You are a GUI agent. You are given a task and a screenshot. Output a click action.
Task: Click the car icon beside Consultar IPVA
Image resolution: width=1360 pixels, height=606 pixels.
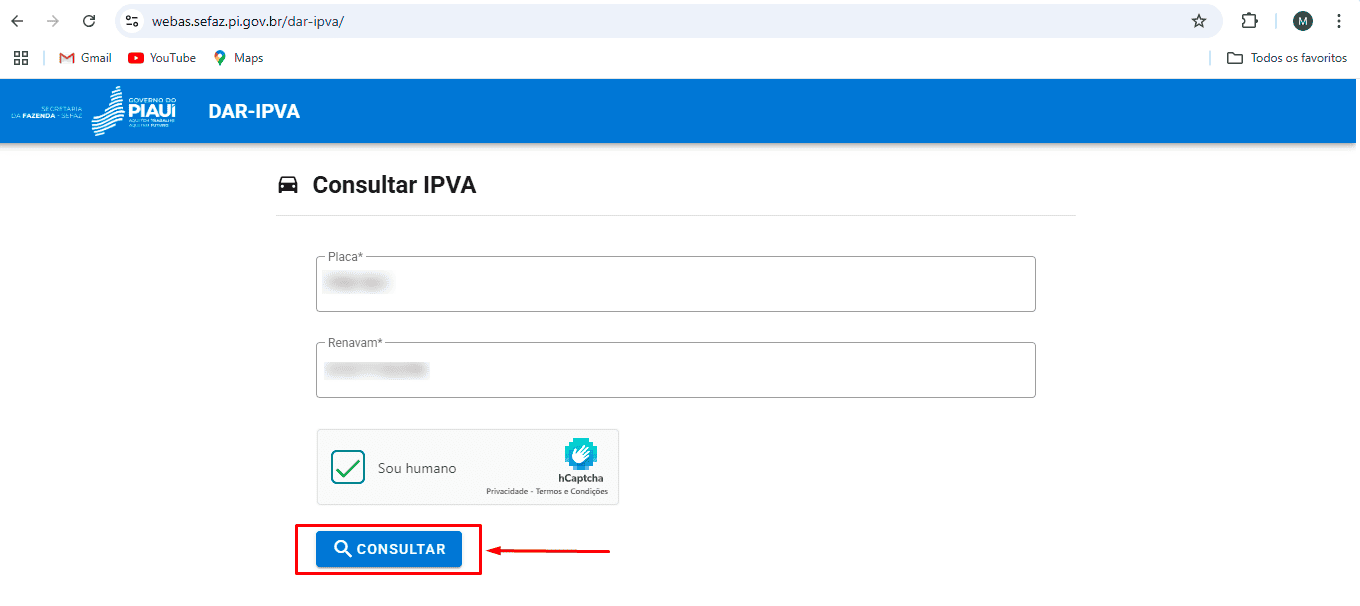pyautogui.click(x=289, y=184)
